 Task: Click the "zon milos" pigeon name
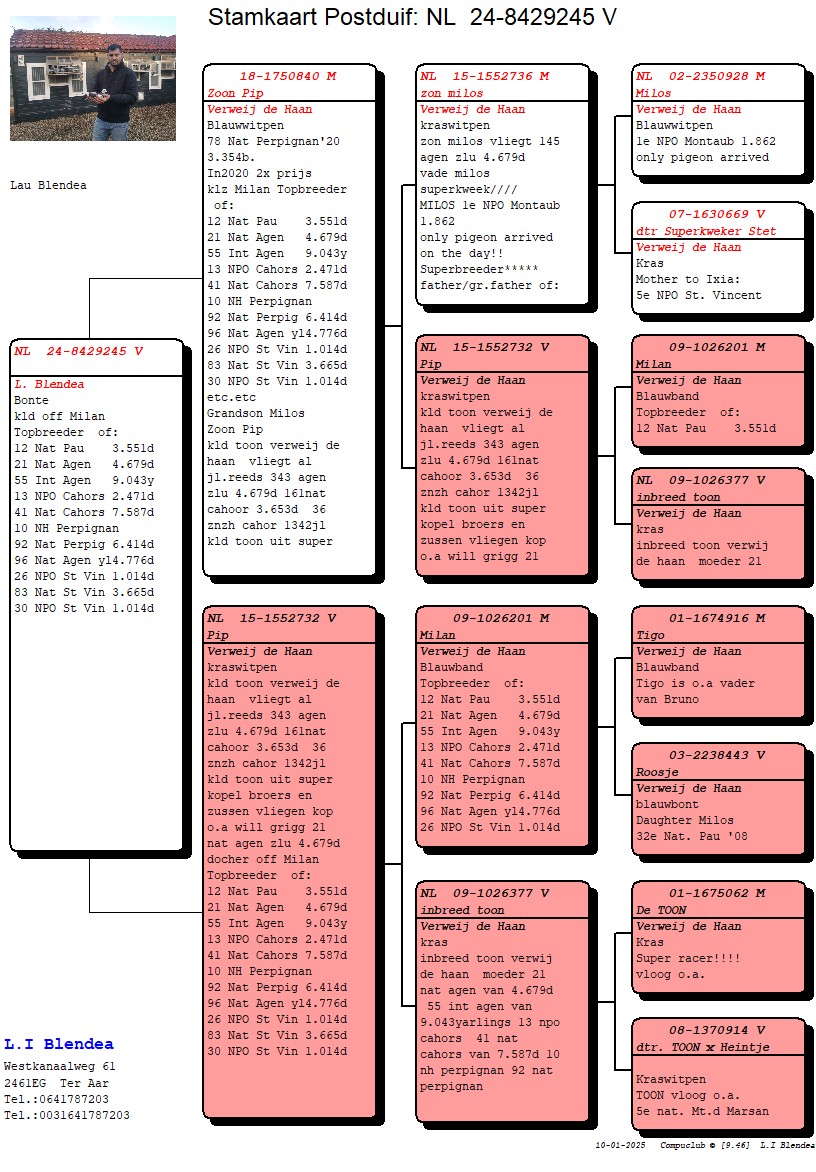(448, 93)
